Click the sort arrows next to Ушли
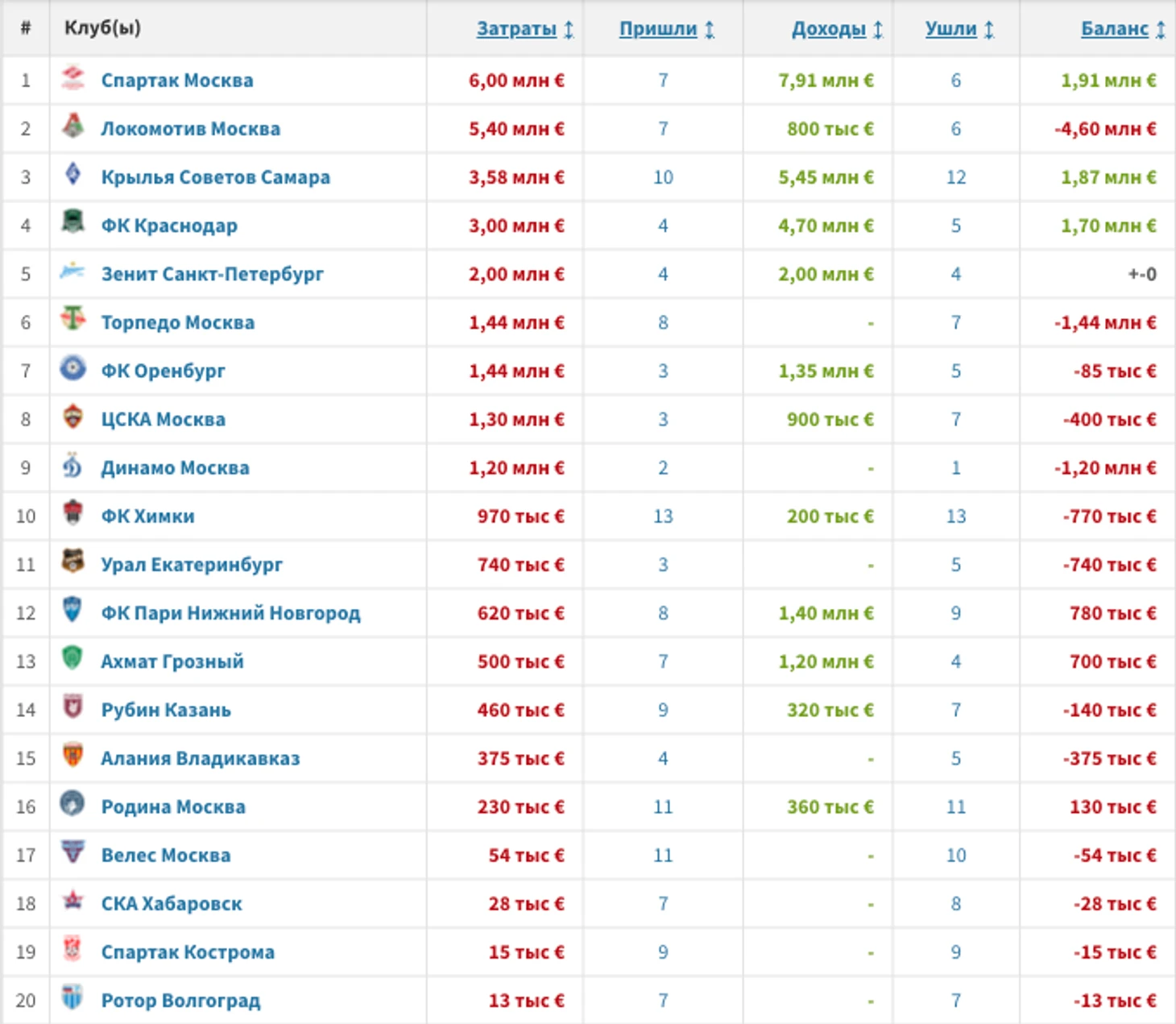Image resolution: width=1176 pixels, height=1024 pixels. coord(989,30)
